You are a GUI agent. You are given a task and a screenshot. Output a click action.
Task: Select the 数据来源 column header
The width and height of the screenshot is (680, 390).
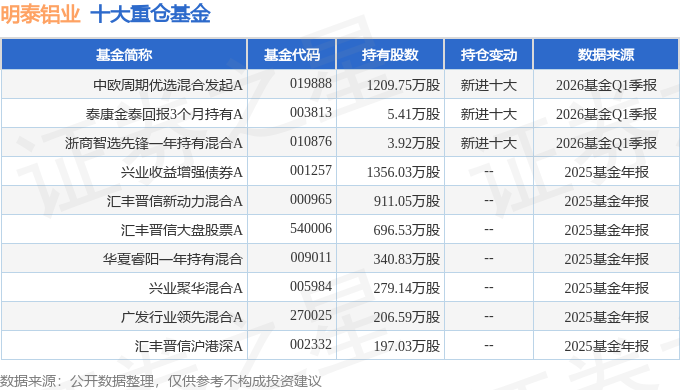point(606,55)
